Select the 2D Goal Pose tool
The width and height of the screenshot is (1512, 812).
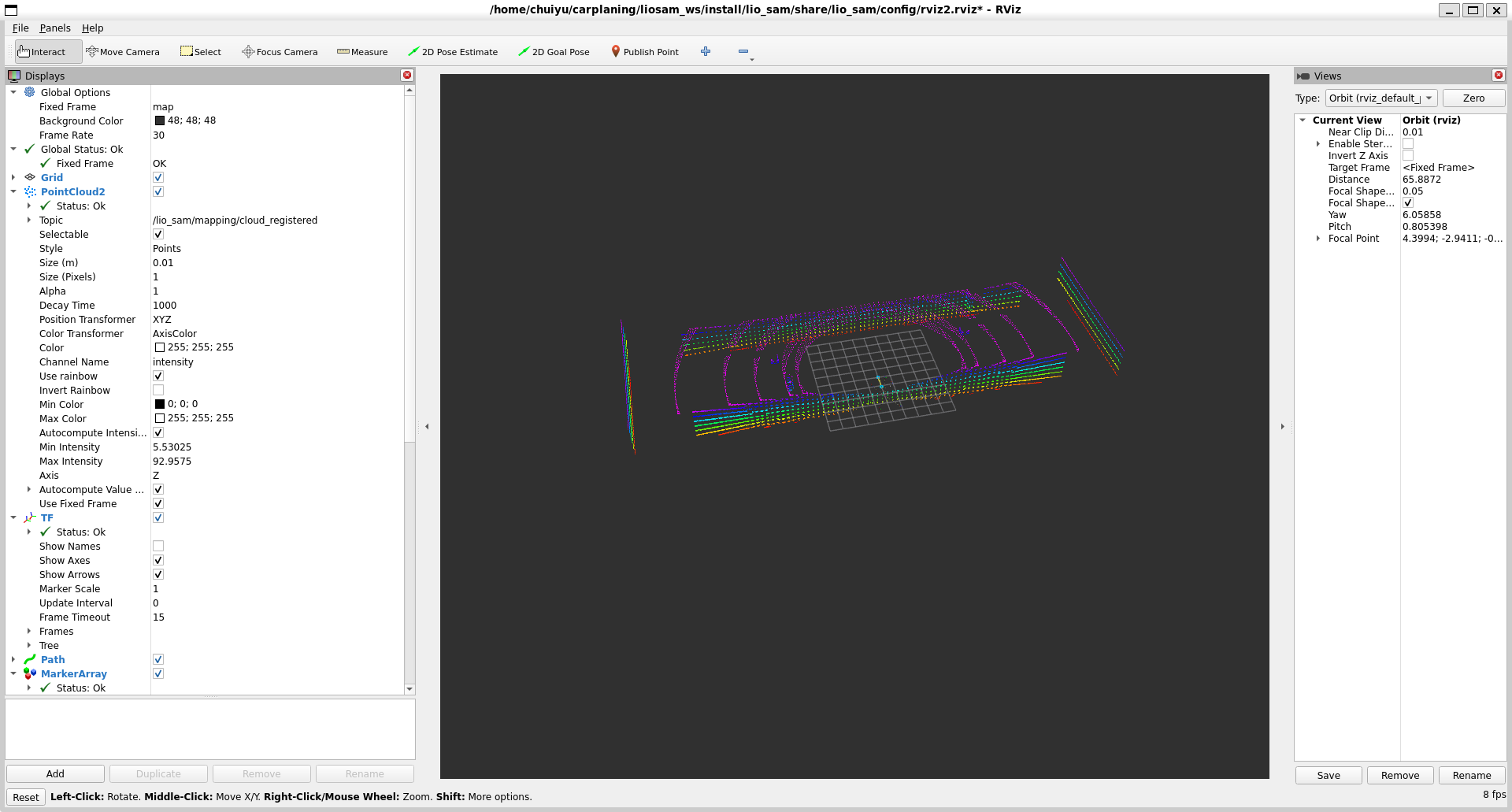pyautogui.click(x=554, y=52)
